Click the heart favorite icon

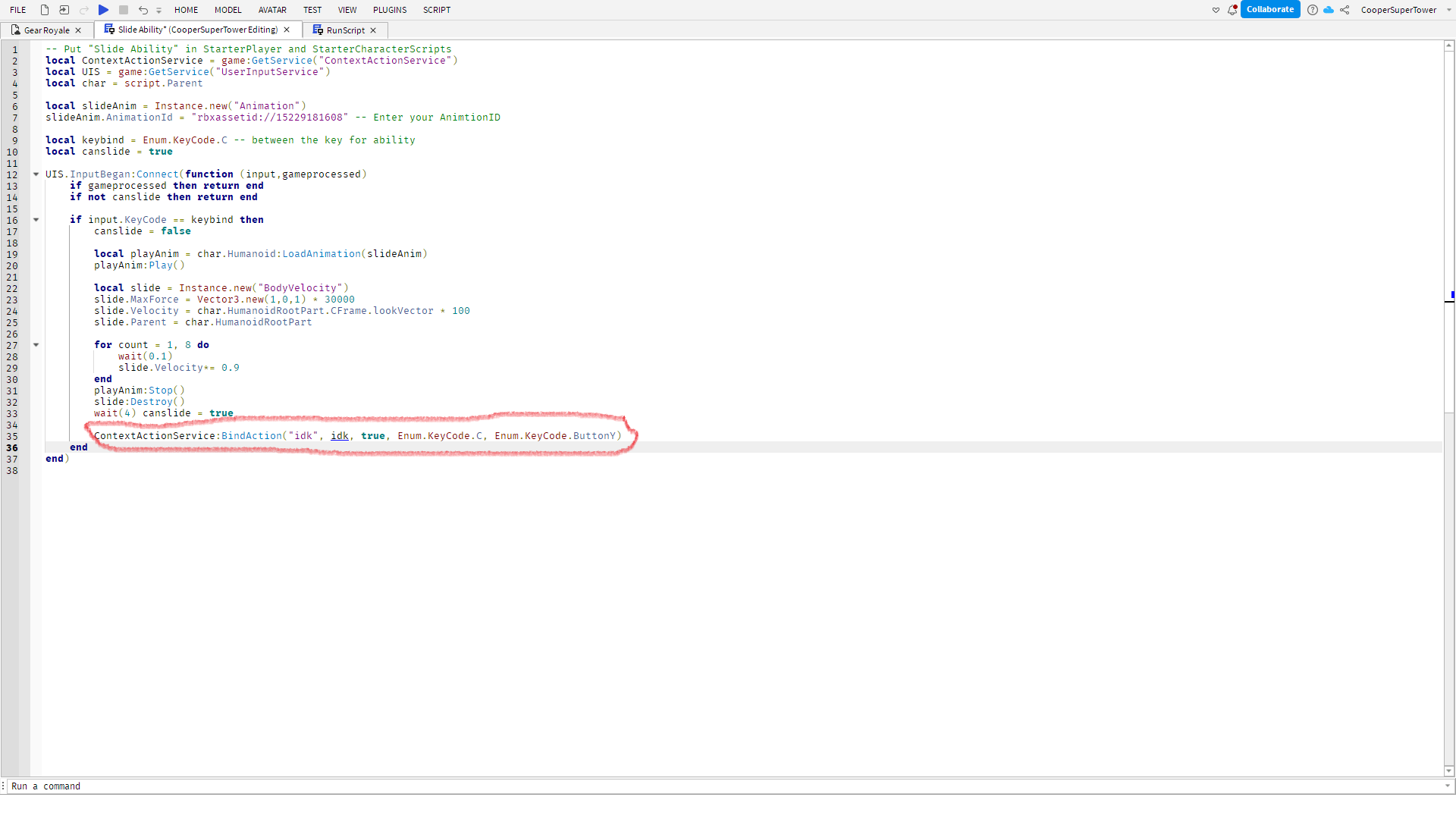pyautogui.click(x=1216, y=10)
